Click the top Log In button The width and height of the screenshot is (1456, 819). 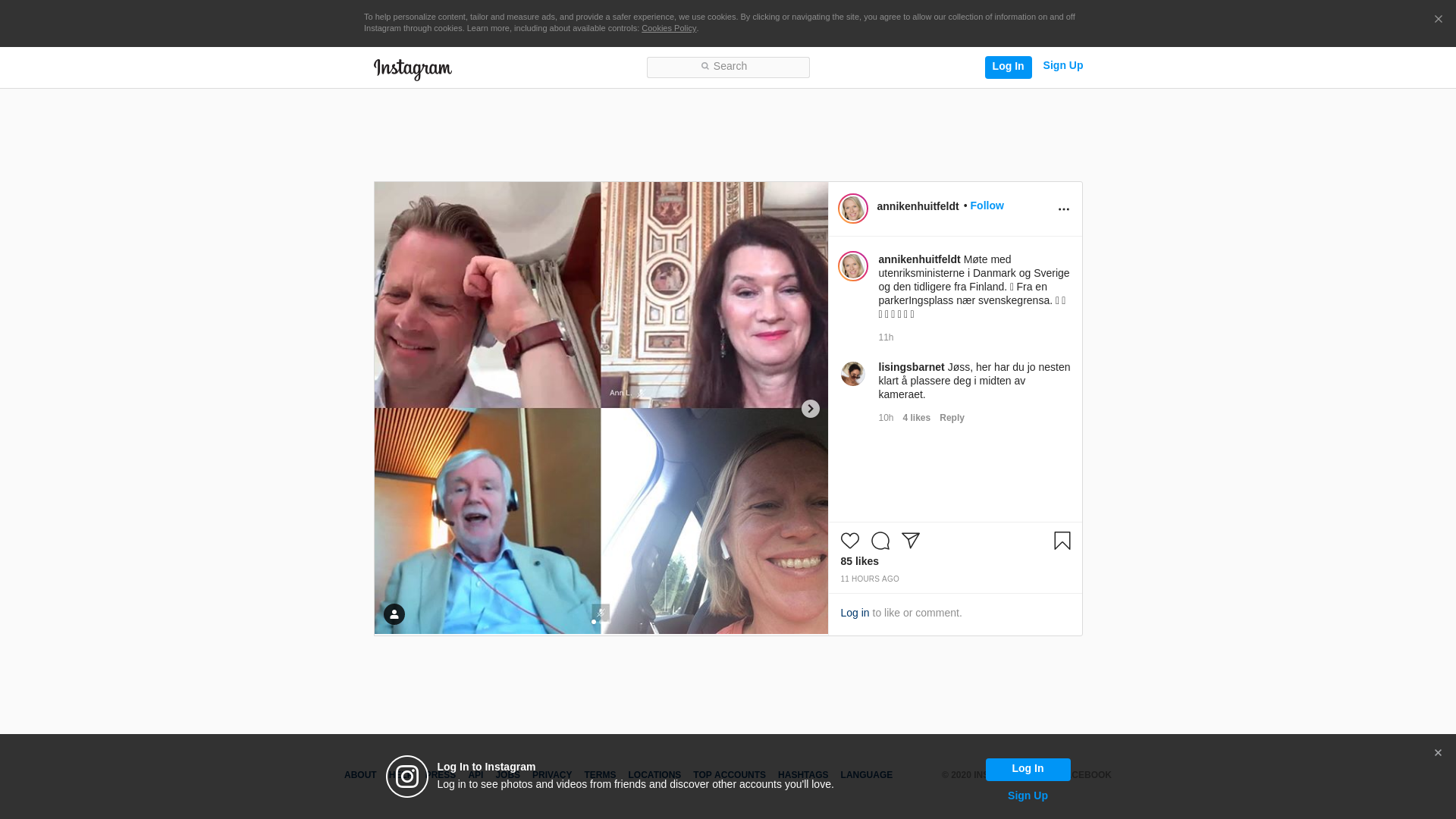coord(1008,67)
